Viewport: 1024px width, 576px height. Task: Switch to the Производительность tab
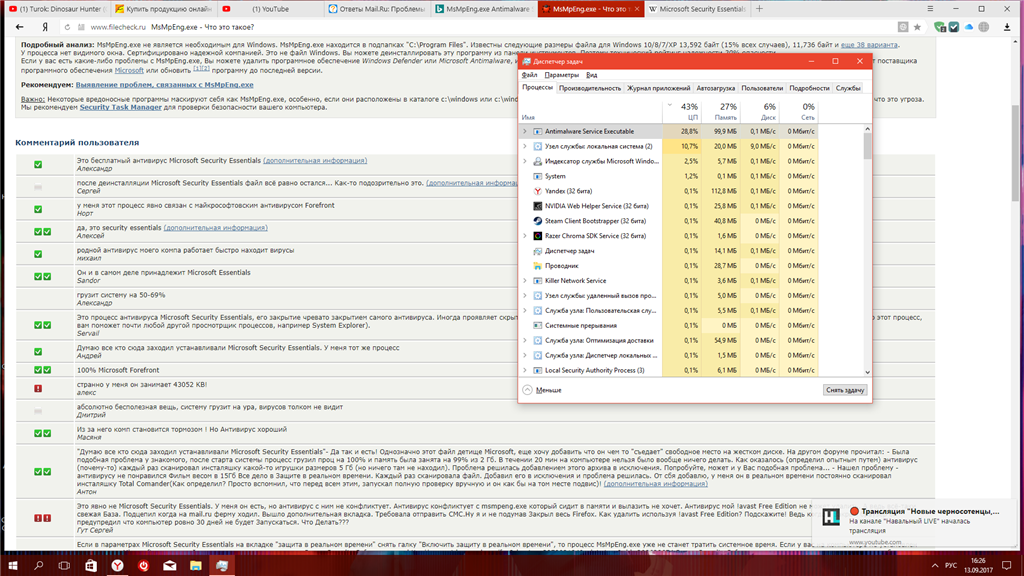[590, 88]
